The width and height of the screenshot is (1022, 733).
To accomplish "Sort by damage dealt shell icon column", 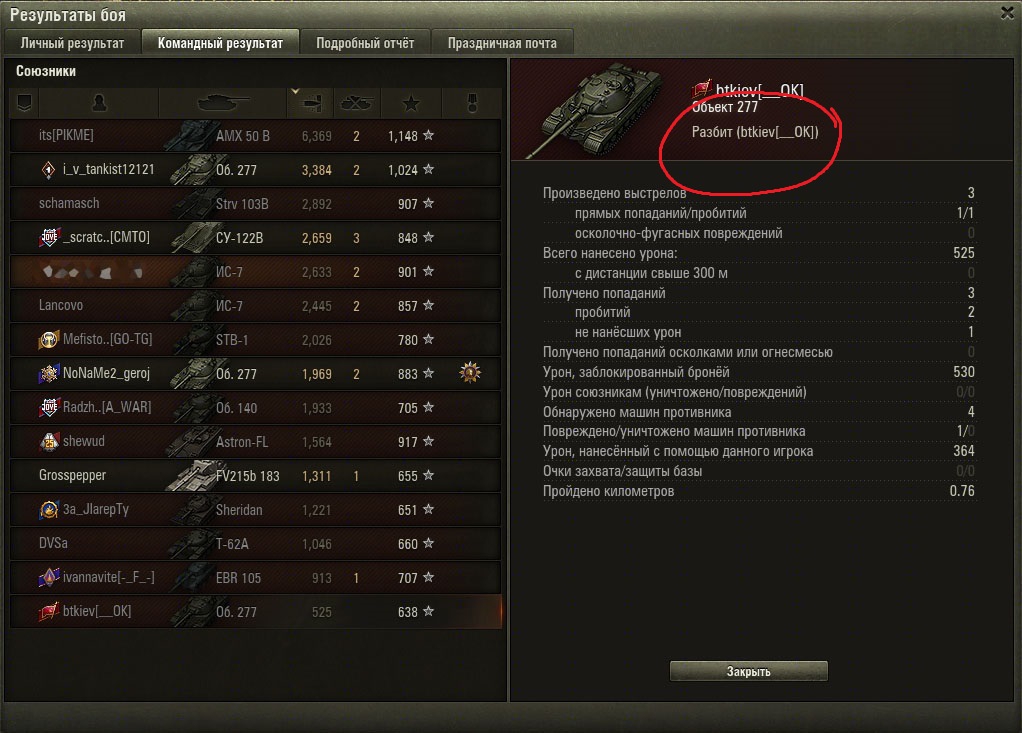I will tap(310, 103).
